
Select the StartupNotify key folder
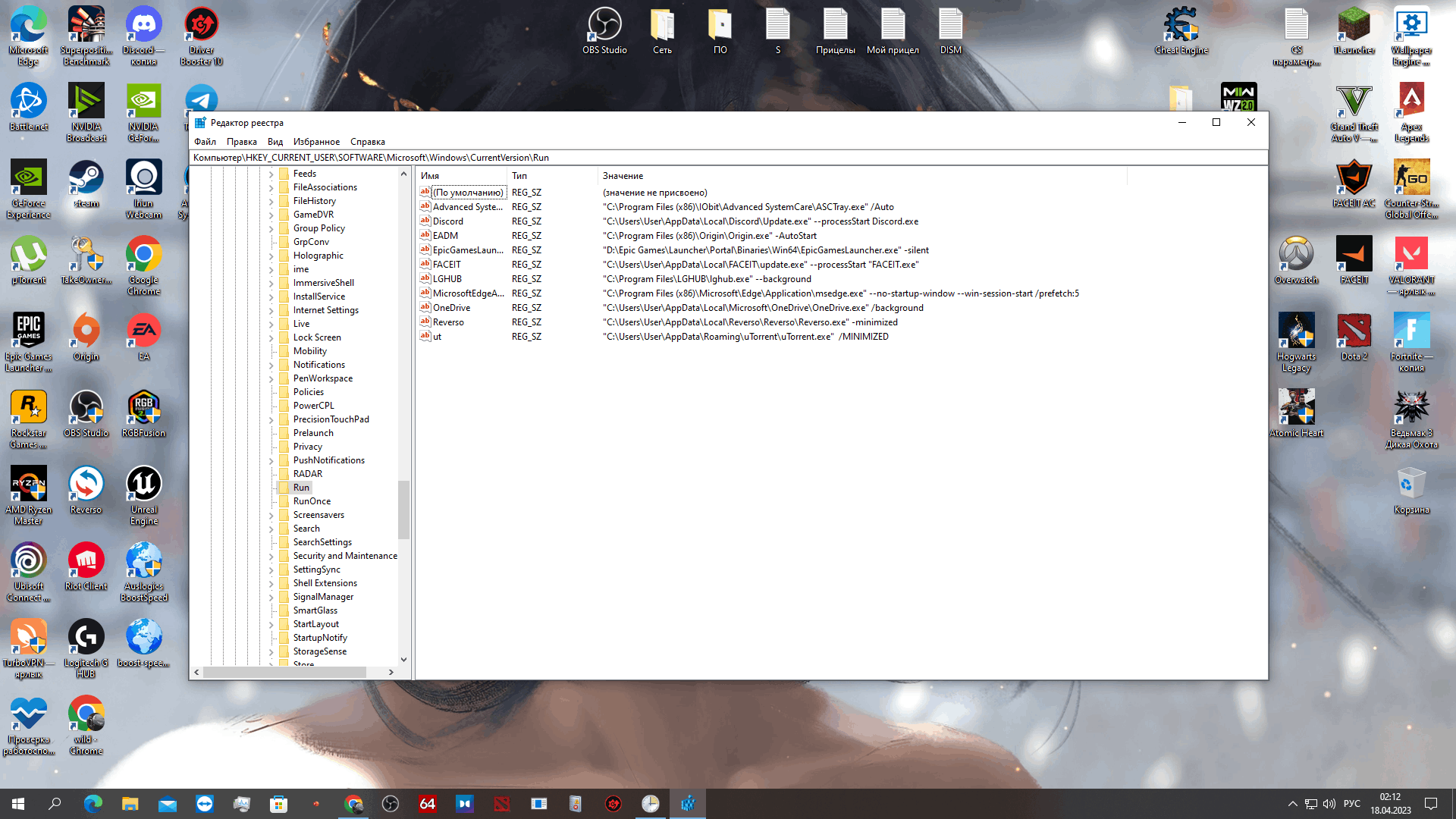[320, 638]
